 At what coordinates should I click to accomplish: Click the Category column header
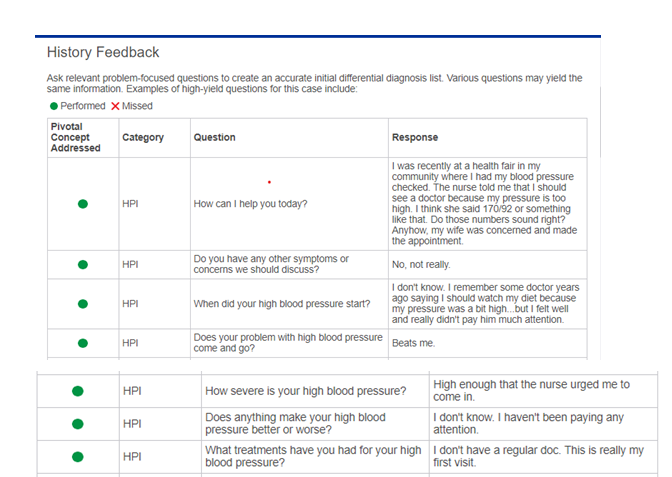[143, 138]
